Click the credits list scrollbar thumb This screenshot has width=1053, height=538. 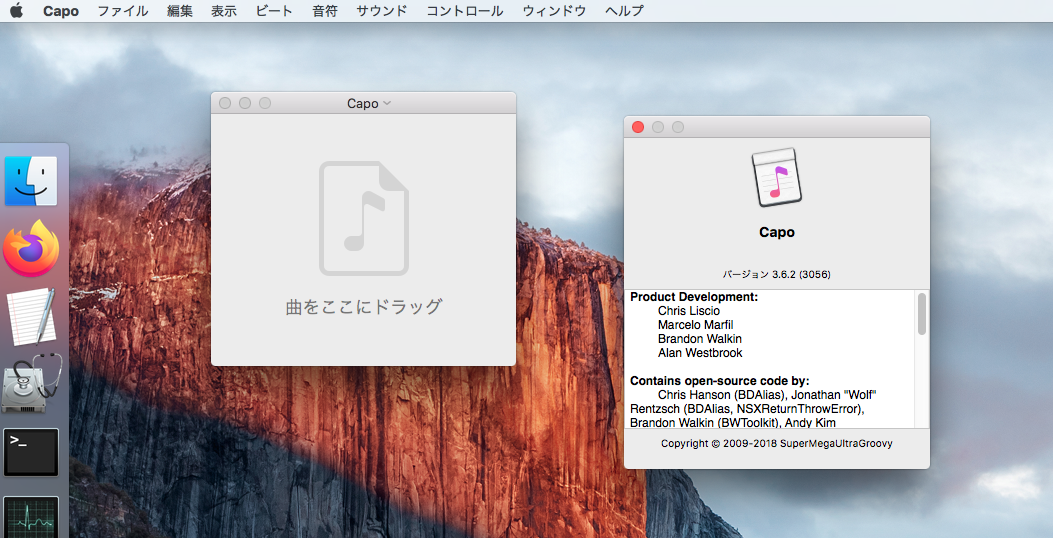pyautogui.click(x=921, y=313)
